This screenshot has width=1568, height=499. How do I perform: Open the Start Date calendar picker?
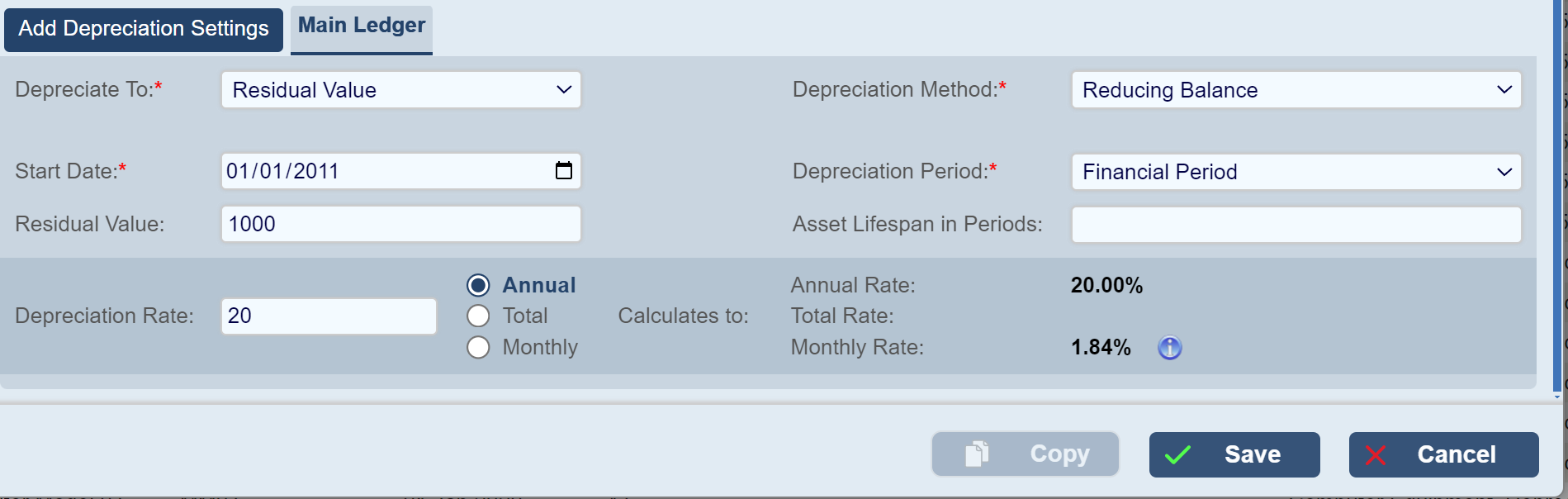tap(564, 171)
